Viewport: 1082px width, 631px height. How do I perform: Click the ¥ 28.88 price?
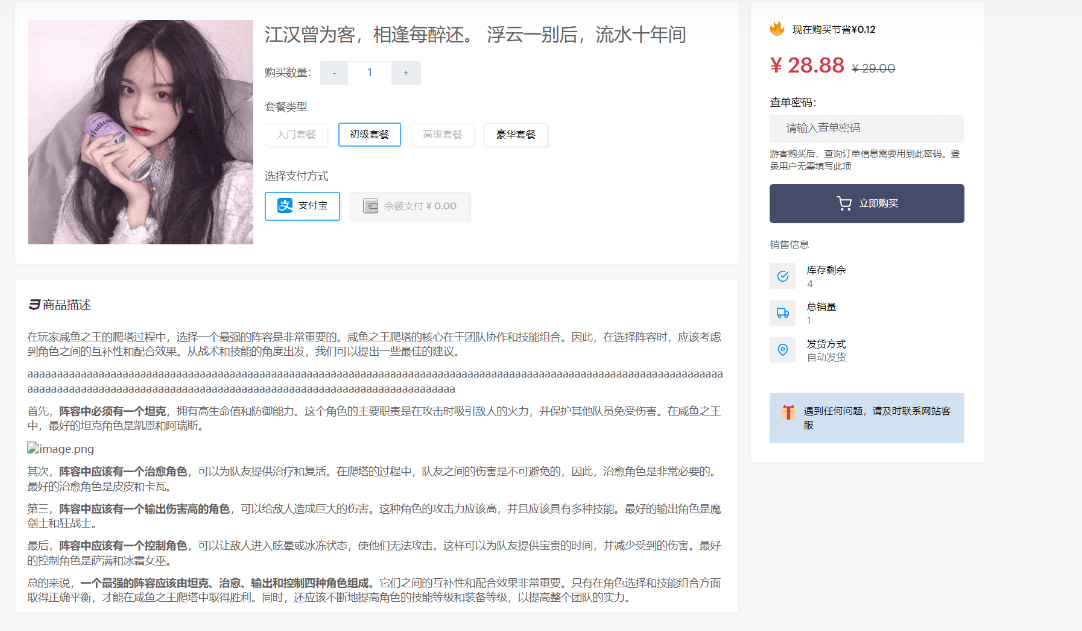[807, 66]
